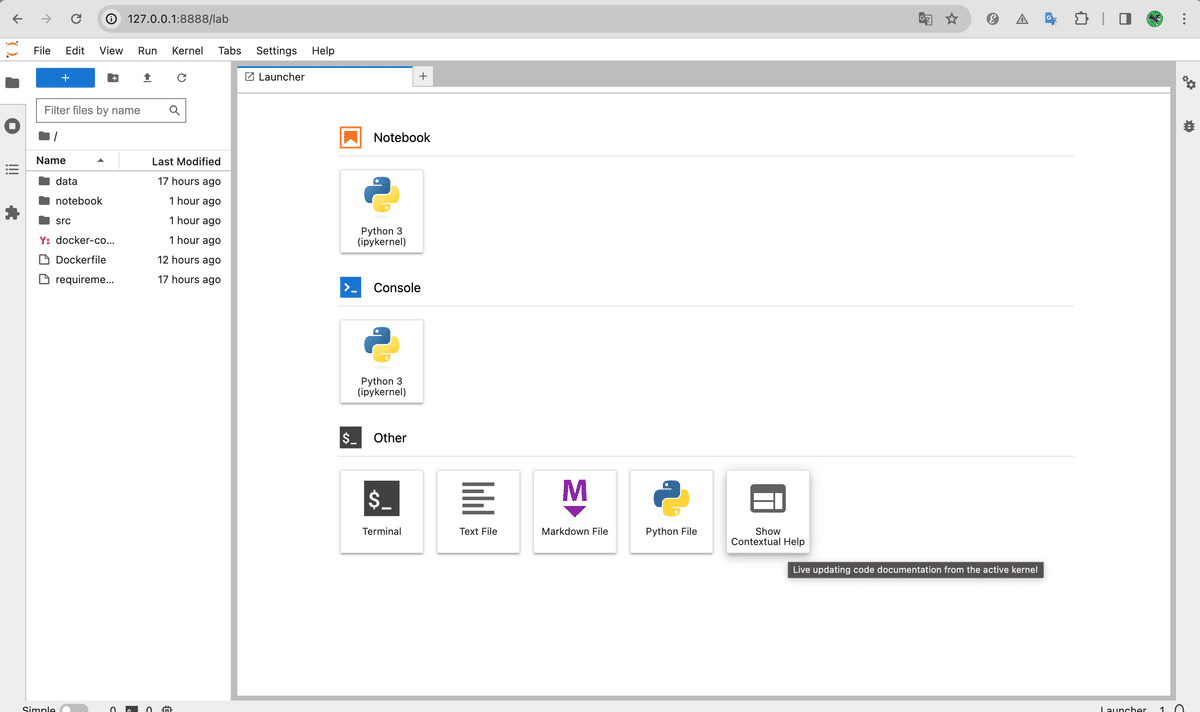The image size is (1200, 712).
Task: Open the Help menu
Action: pos(323,51)
